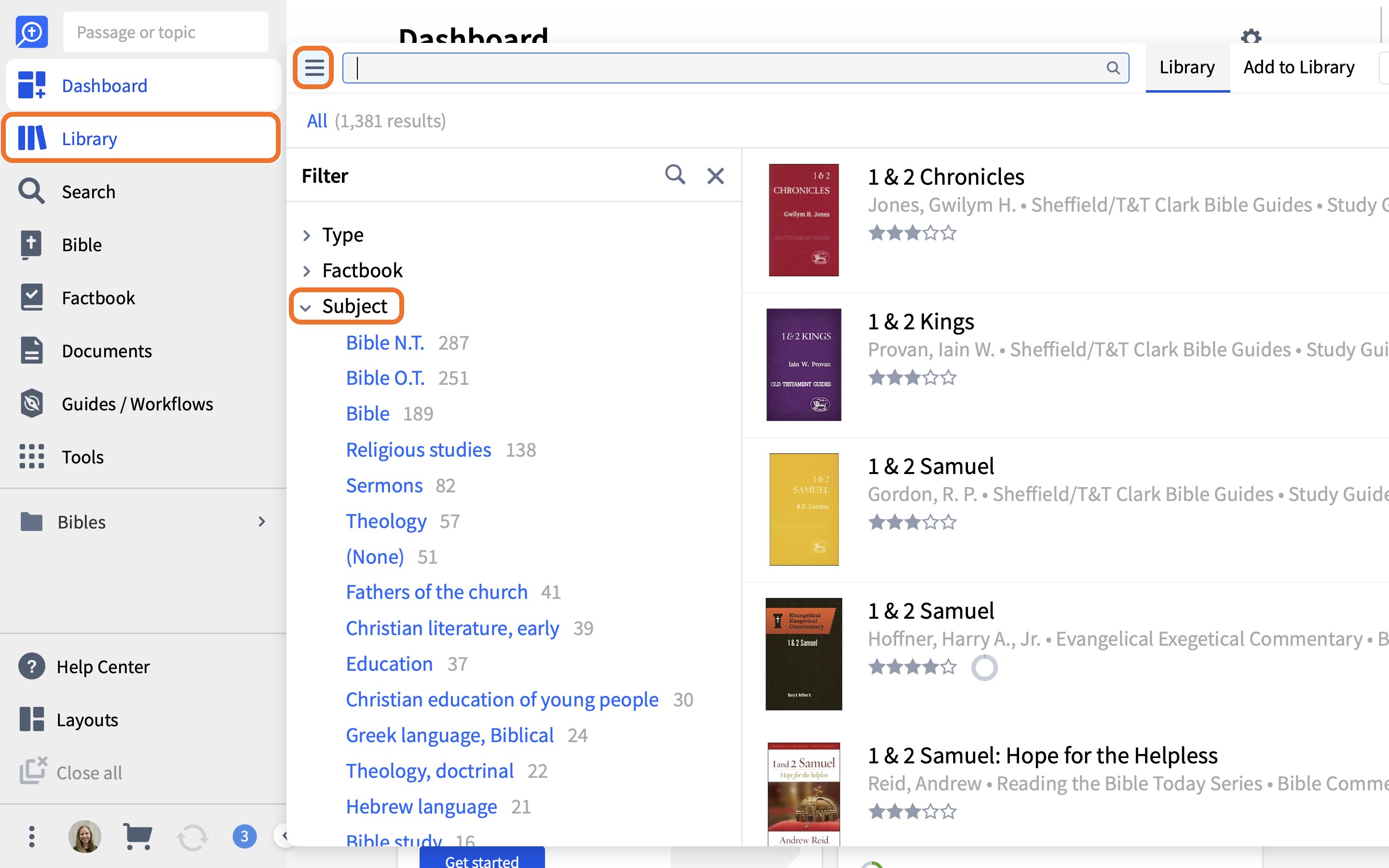Filter by Bible N.T. subject

click(385, 343)
